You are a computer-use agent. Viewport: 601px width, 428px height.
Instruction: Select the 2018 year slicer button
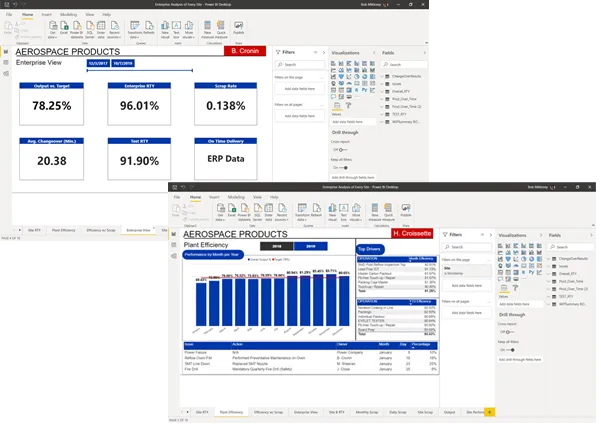pos(277,246)
